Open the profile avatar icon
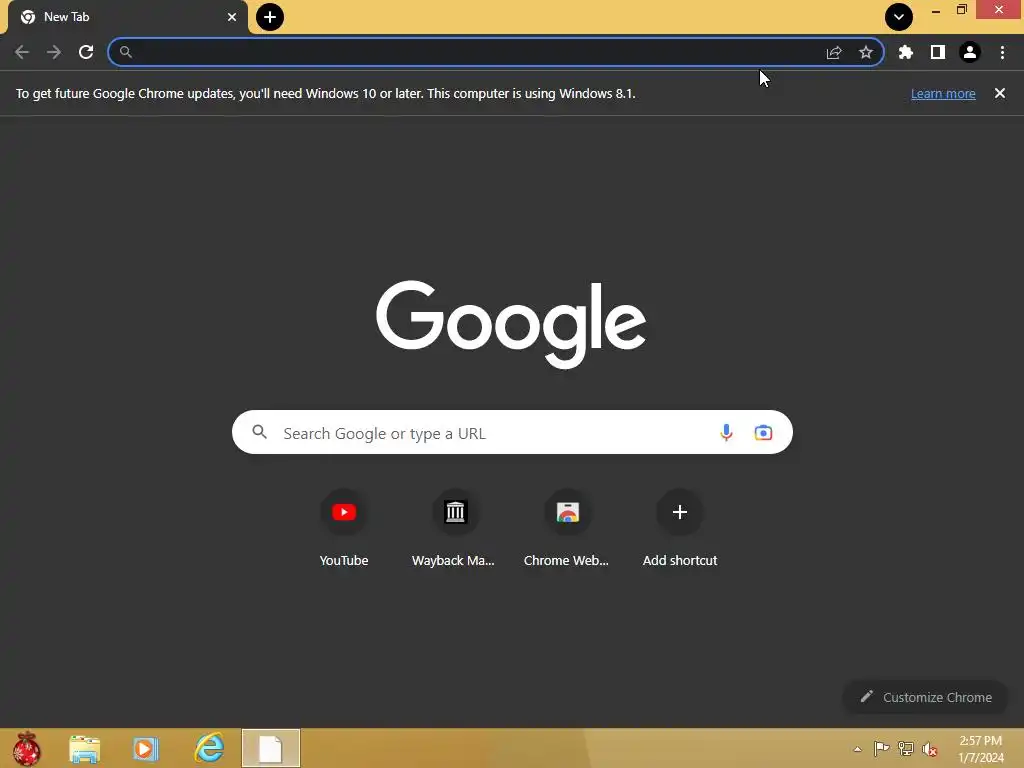This screenshot has height=768, width=1024. pyautogui.click(x=970, y=52)
